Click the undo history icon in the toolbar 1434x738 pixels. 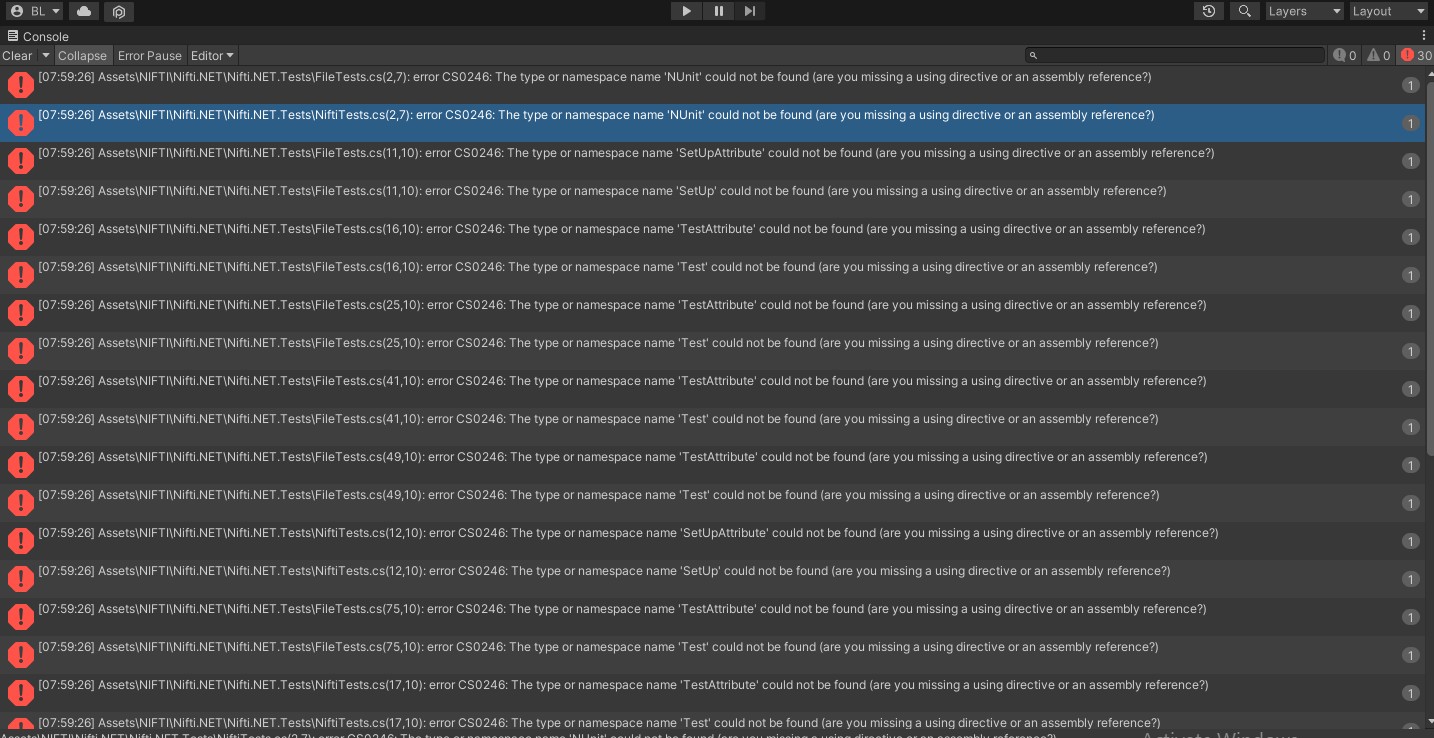pyautogui.click(x=1209, y=11)
